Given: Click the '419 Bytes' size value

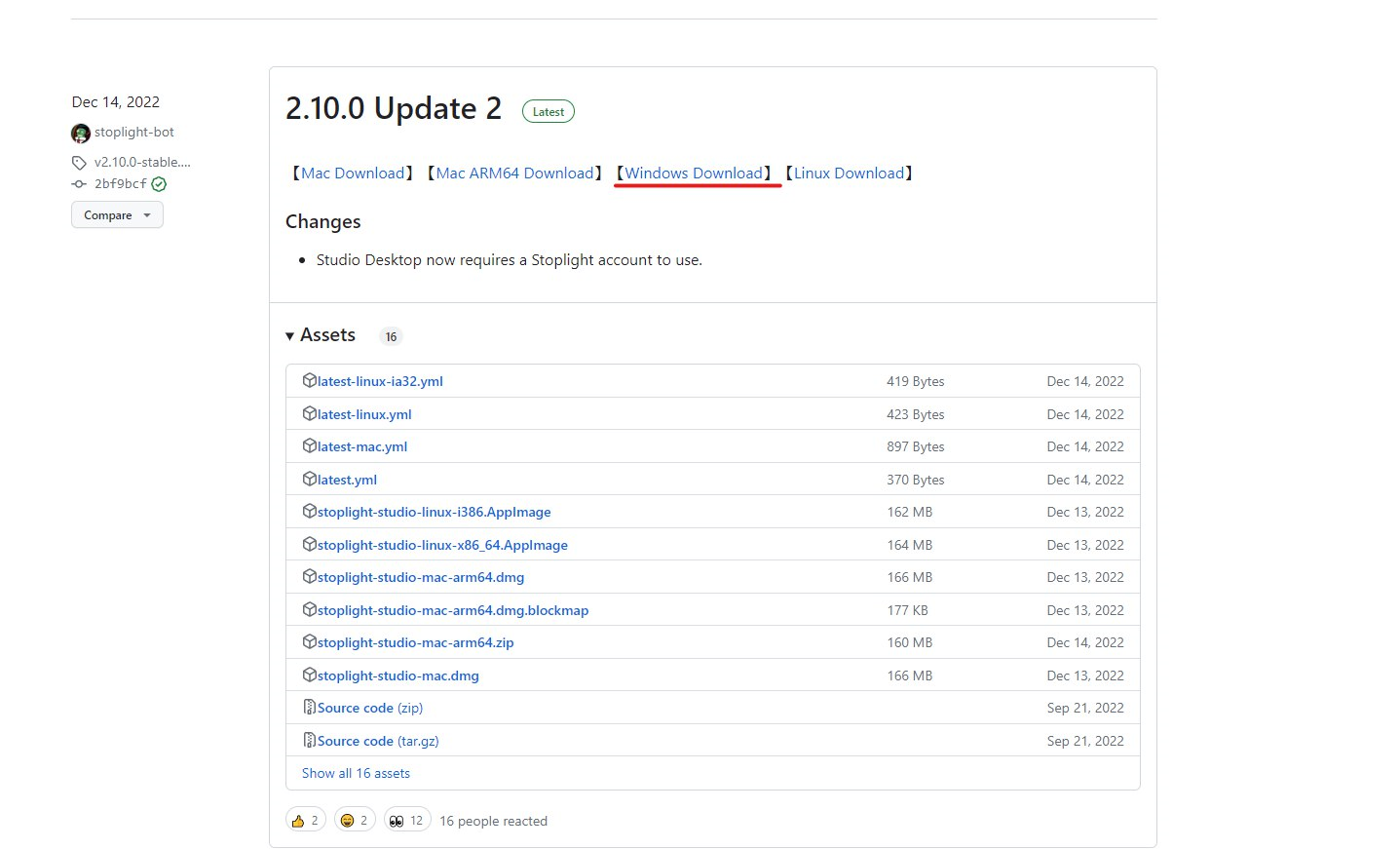Looking at the screenshot, I should coord(916,381).
